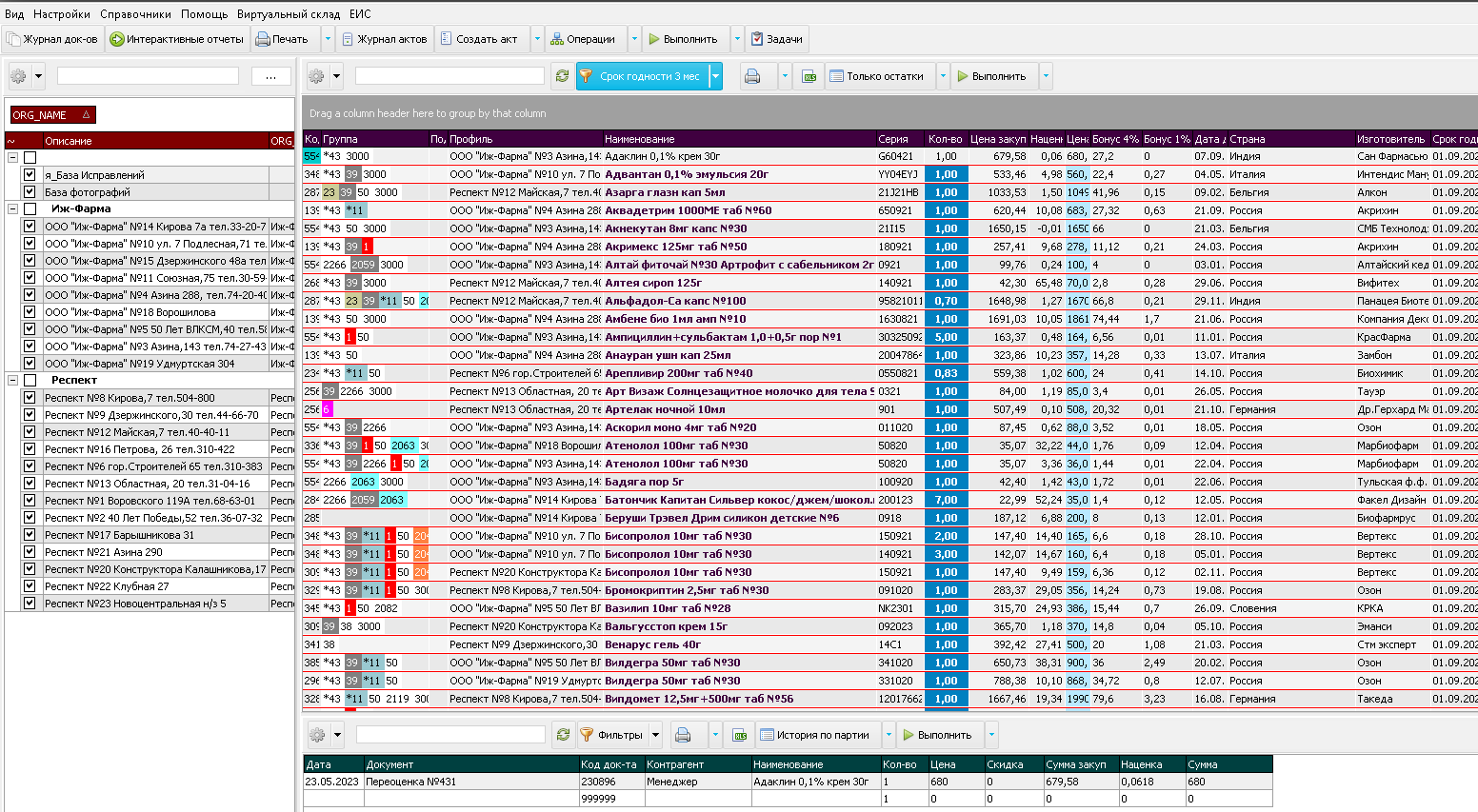
Task: Open Журнал актов in the toolbar
Action: click(385, 39)
